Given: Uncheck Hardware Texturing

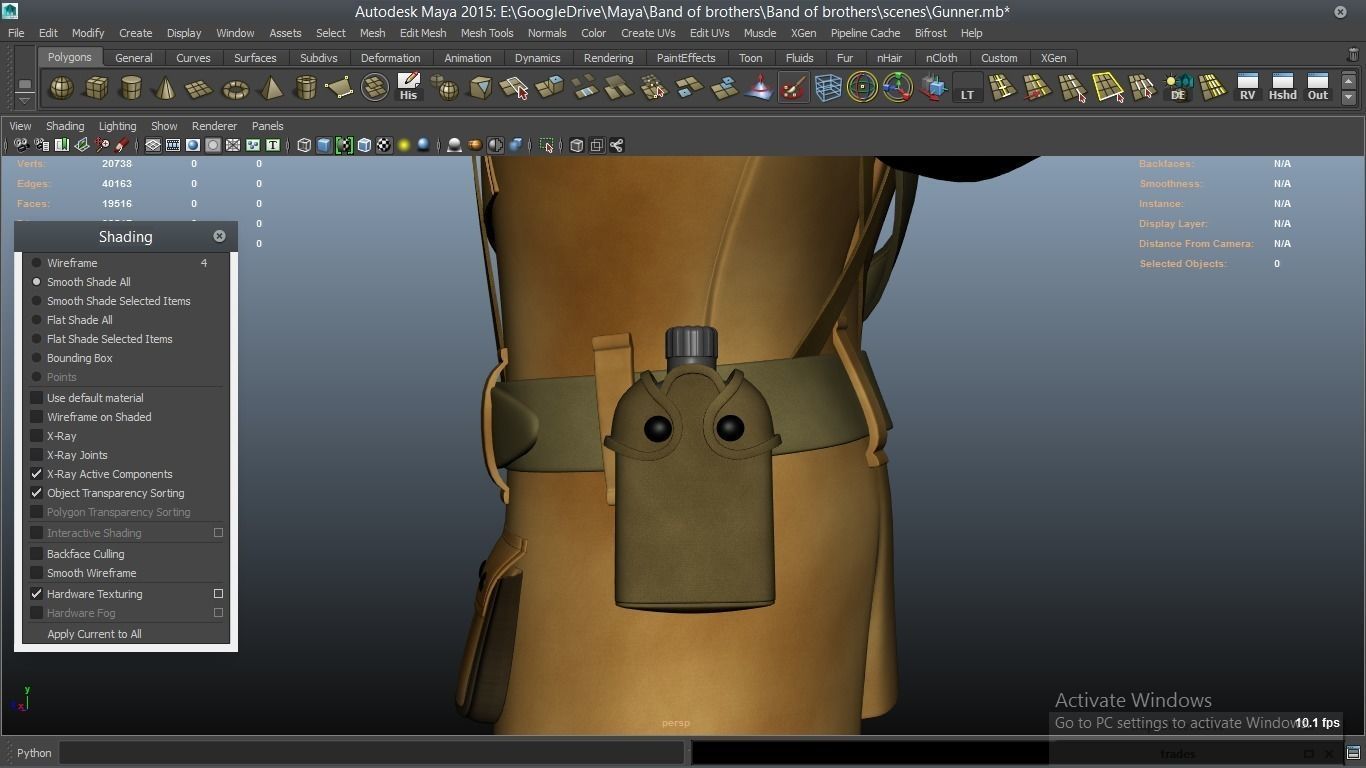Looking at the screenshot, I should tap(37, 594).
